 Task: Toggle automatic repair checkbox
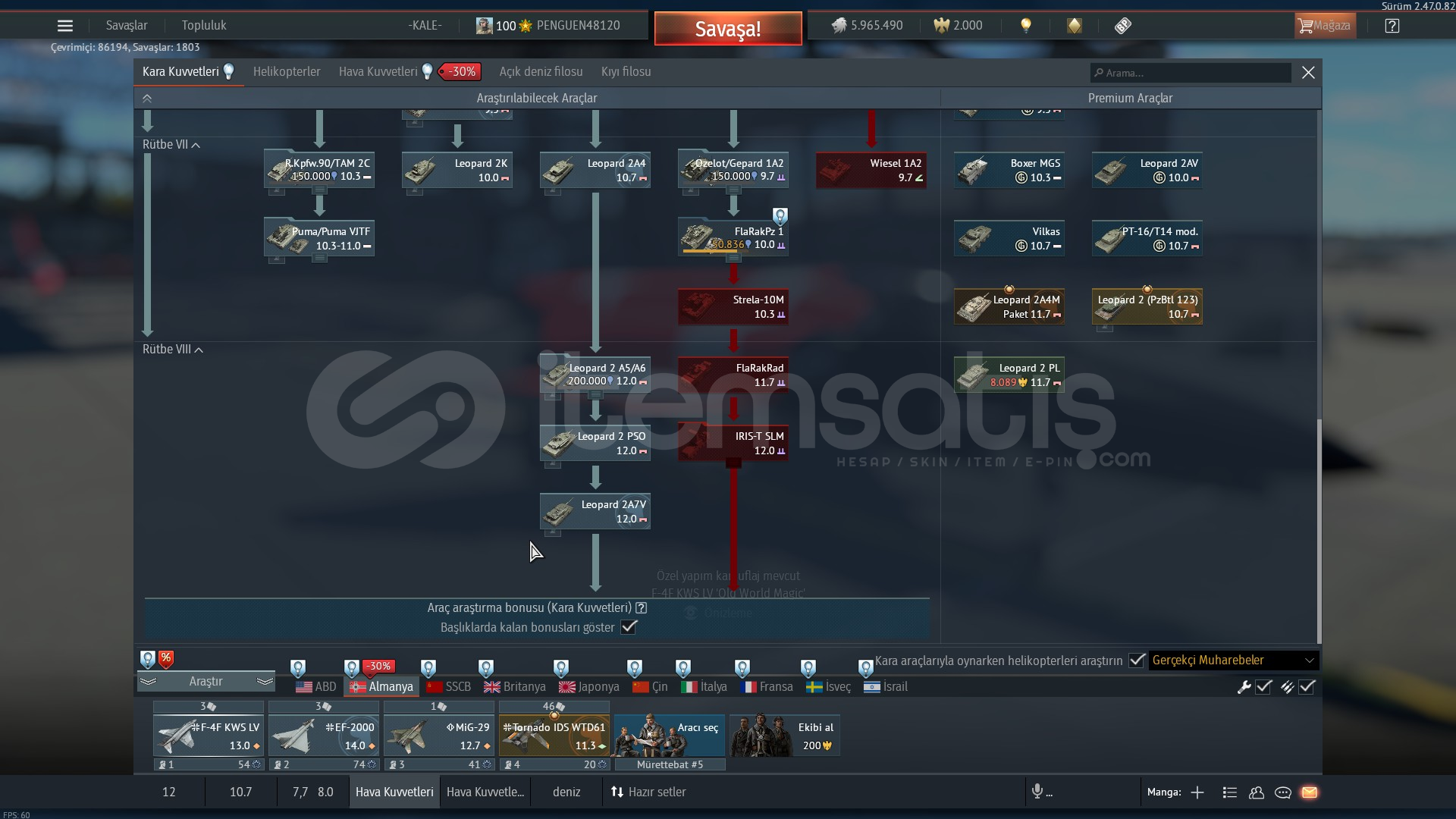point(1263,687)
